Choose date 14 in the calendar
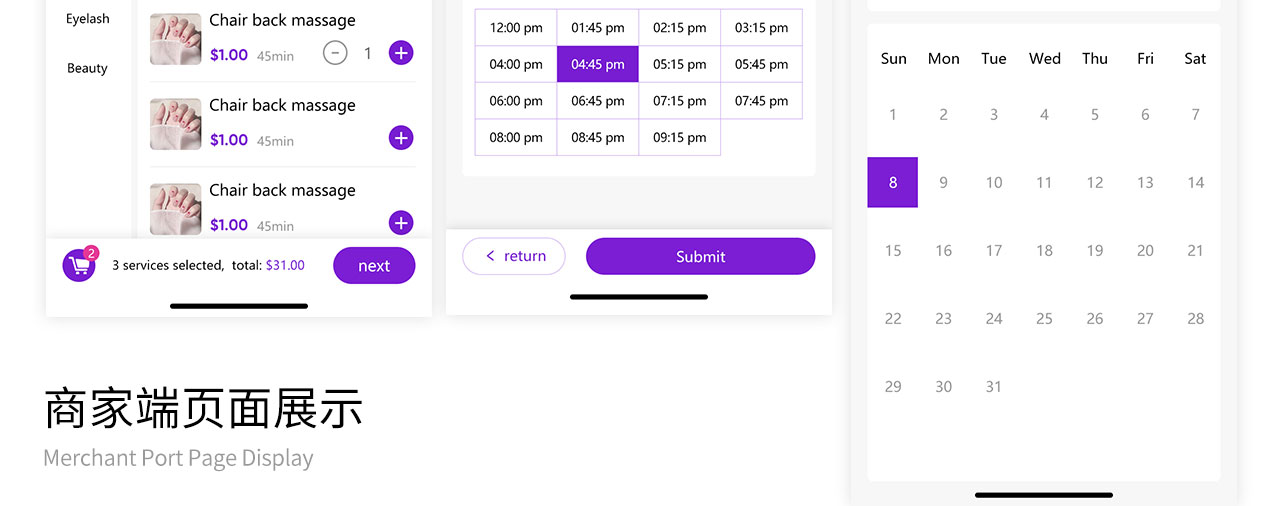This screenshot has height=506, width=1280. (x=1195, y=182)
